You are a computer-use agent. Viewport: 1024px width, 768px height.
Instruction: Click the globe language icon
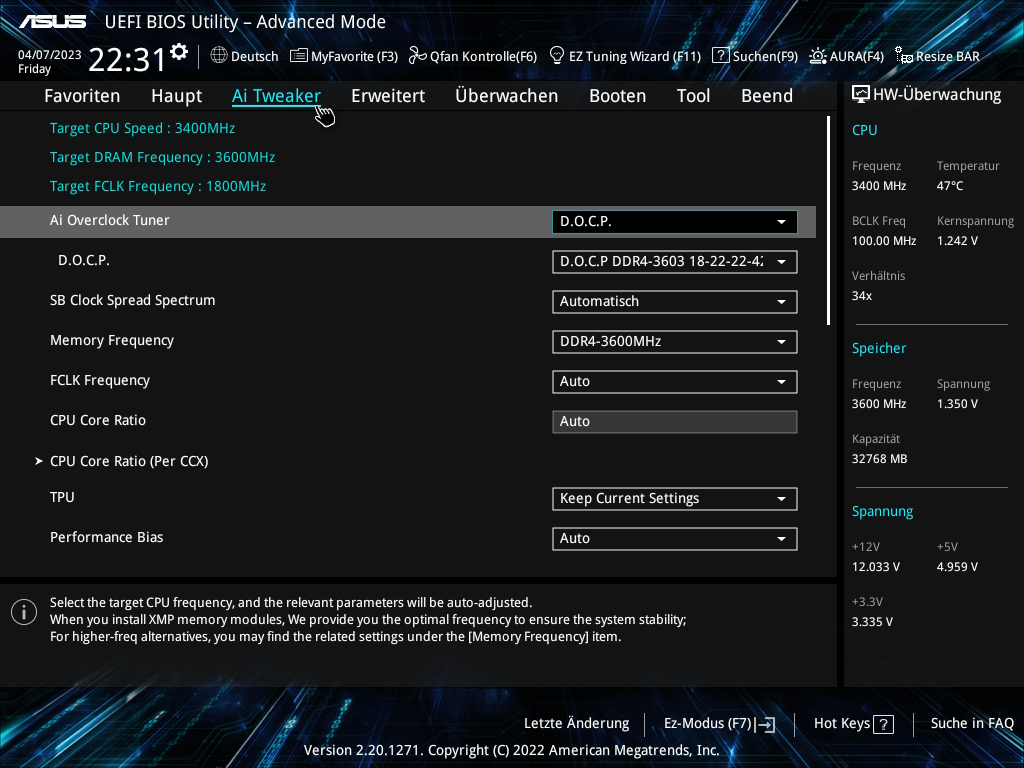(219, 56)
